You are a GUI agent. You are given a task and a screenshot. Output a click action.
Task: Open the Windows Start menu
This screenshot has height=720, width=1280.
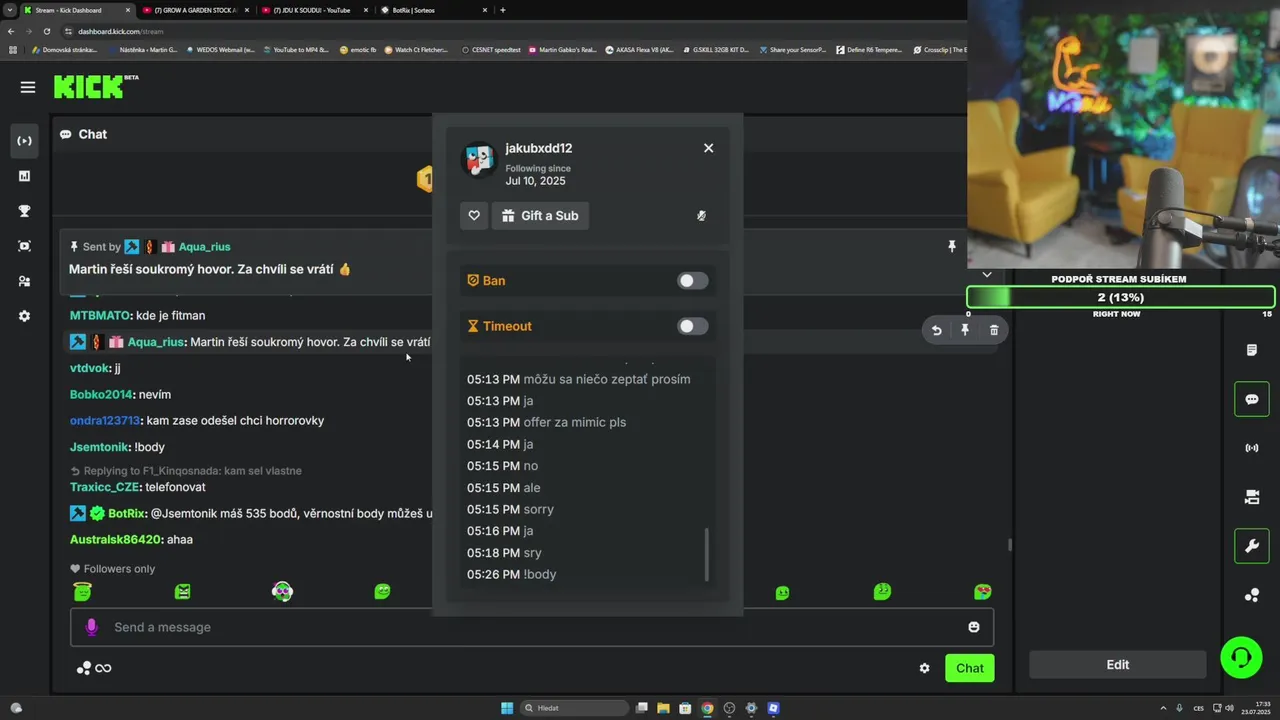pos(507,708)
